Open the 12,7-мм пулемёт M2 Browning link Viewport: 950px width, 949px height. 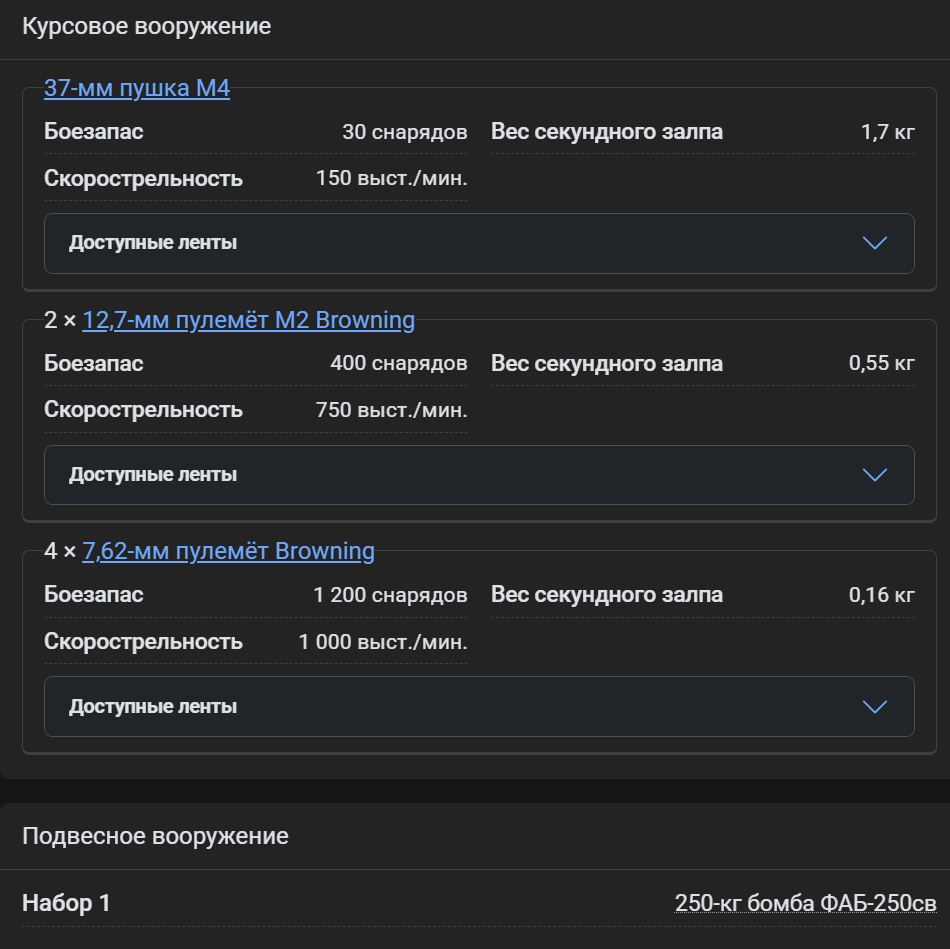pyautogui.click(x=248, y=320)
